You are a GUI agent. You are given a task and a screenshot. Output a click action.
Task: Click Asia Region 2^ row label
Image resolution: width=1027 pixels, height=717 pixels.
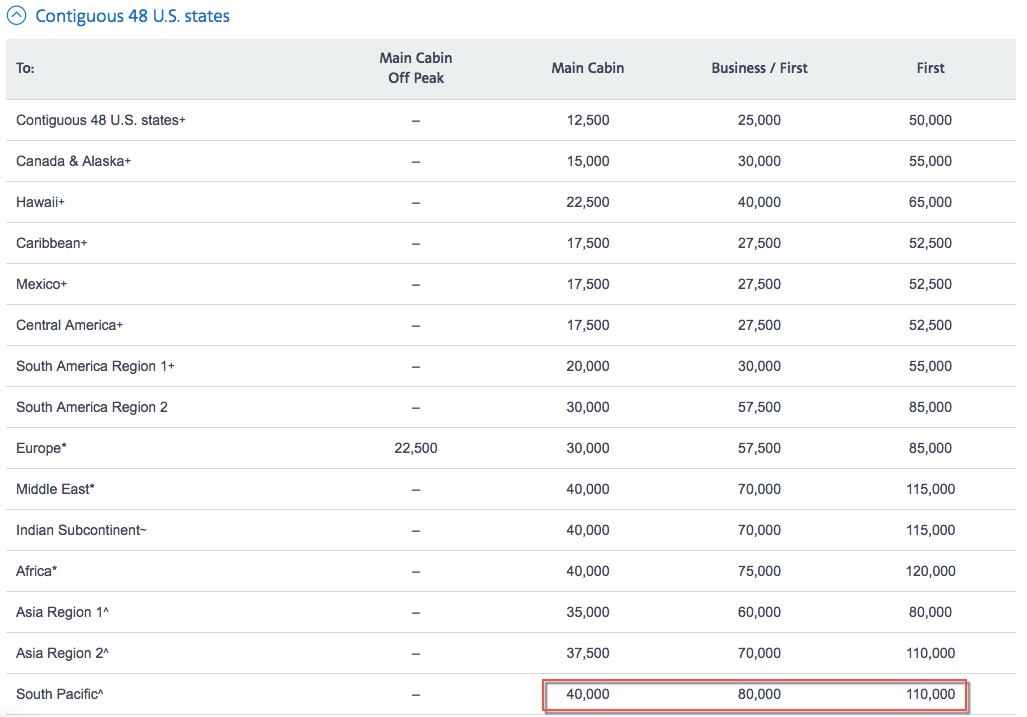(62, 653)
